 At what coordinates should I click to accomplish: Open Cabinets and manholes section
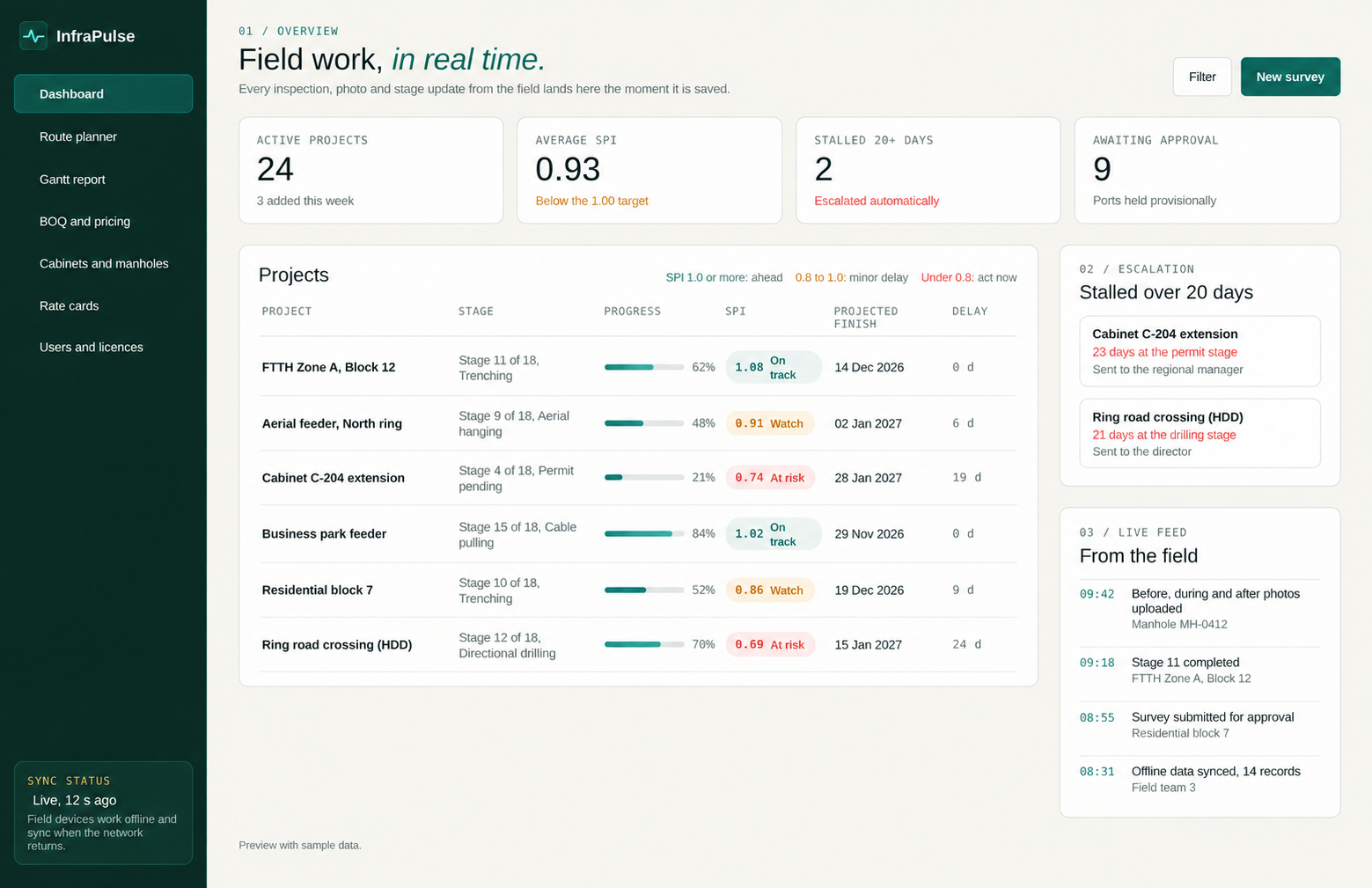(103, 263)
